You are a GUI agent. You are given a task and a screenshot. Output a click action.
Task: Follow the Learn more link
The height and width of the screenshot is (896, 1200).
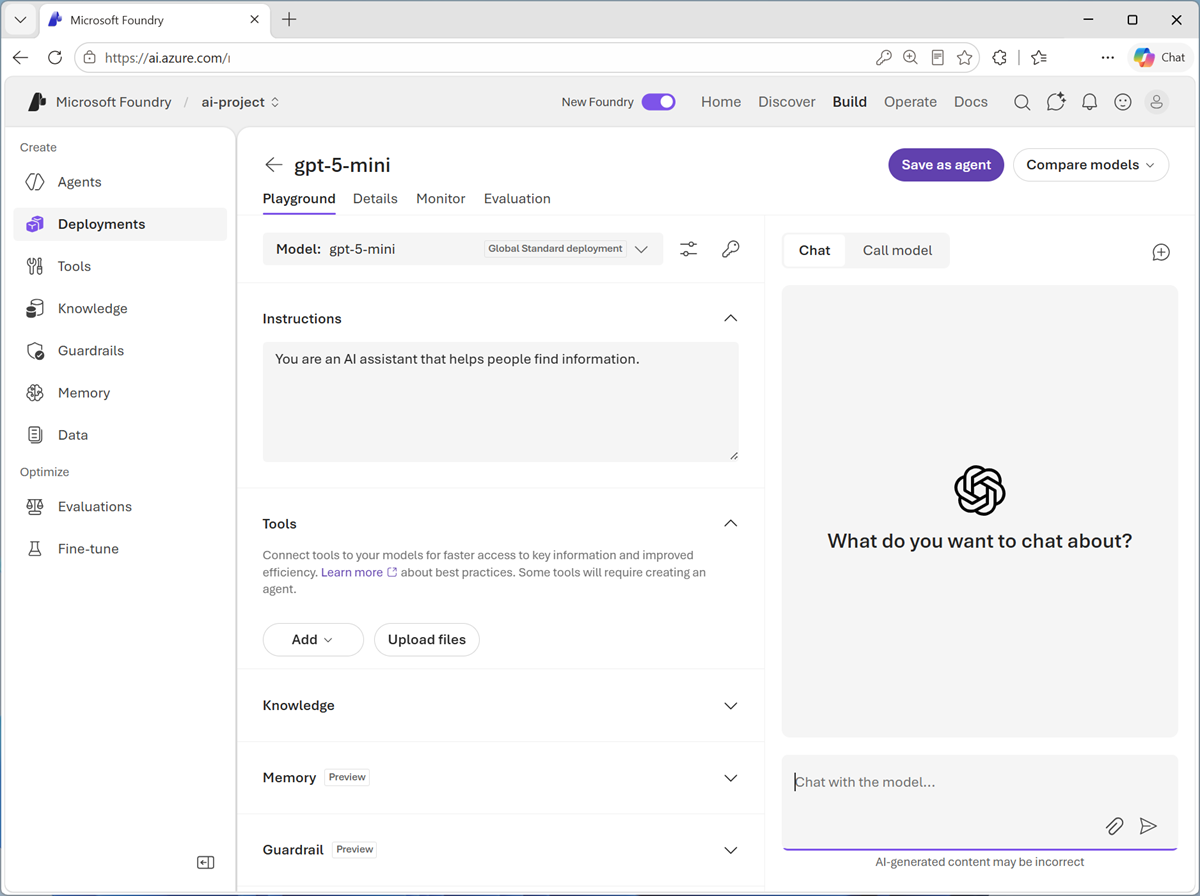point(352,572)
